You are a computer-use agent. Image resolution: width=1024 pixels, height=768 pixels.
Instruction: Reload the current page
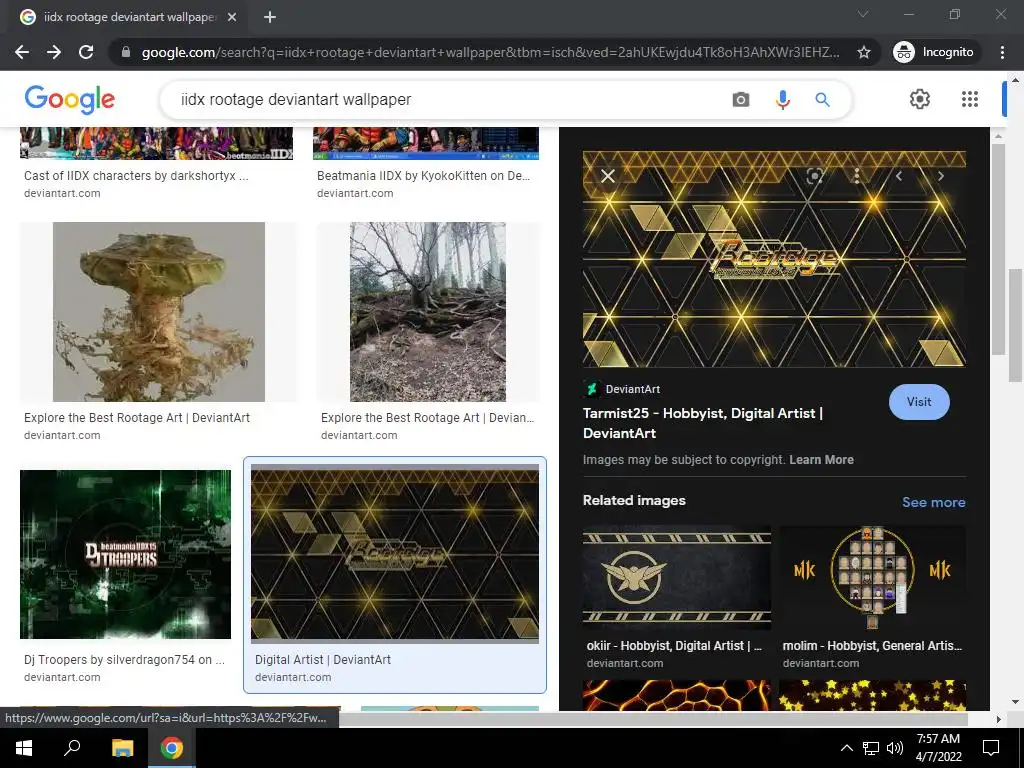(86, 52)
